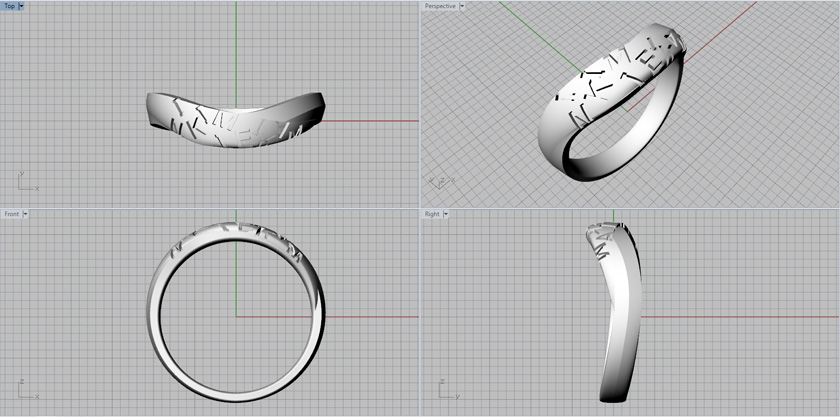
Task: Click the axis icon in Top viewport
Action: [25, 182]
